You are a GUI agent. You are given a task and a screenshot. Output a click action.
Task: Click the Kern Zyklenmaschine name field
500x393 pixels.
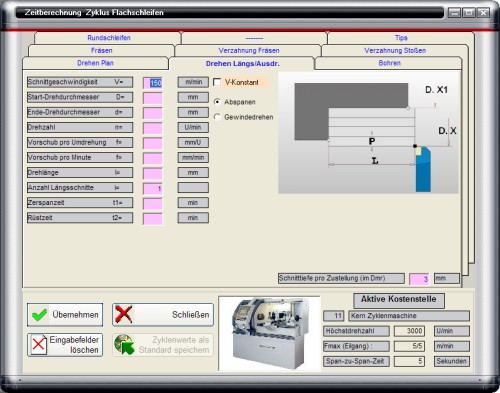[409, 316]
